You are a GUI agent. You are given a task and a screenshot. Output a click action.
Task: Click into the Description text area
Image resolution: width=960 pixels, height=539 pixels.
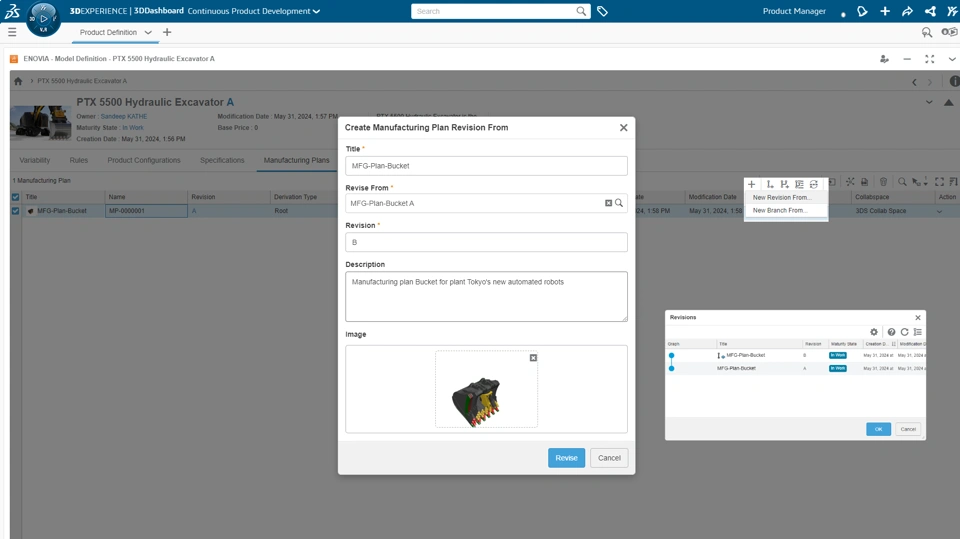coord(486,296)
